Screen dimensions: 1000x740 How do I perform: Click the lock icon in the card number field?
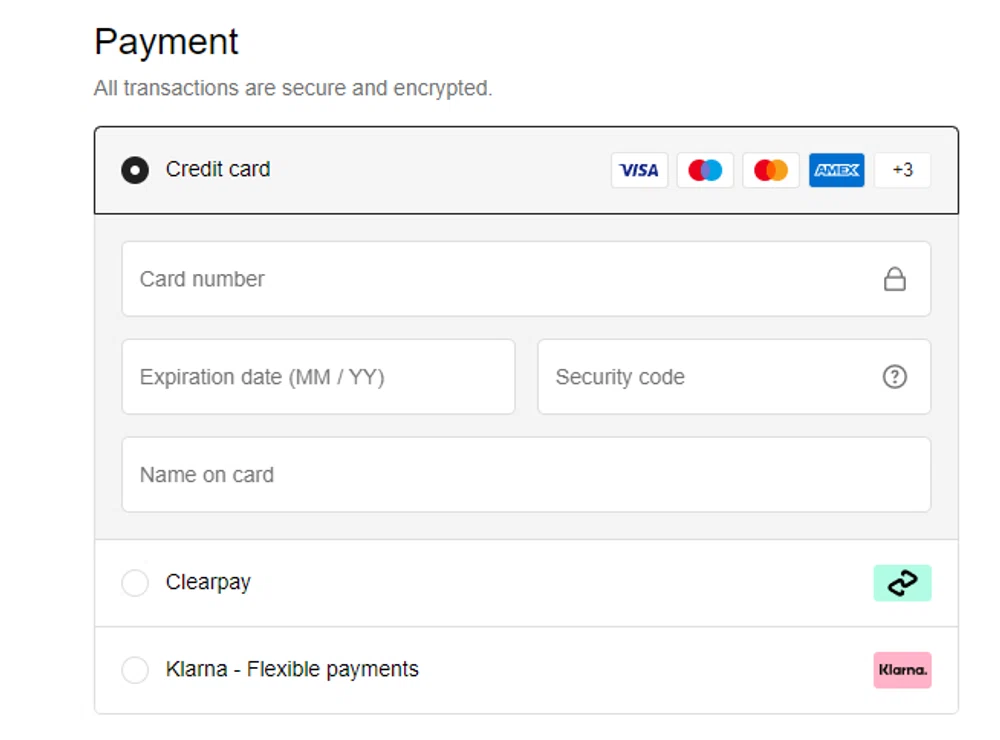click(x=895, y=279)
